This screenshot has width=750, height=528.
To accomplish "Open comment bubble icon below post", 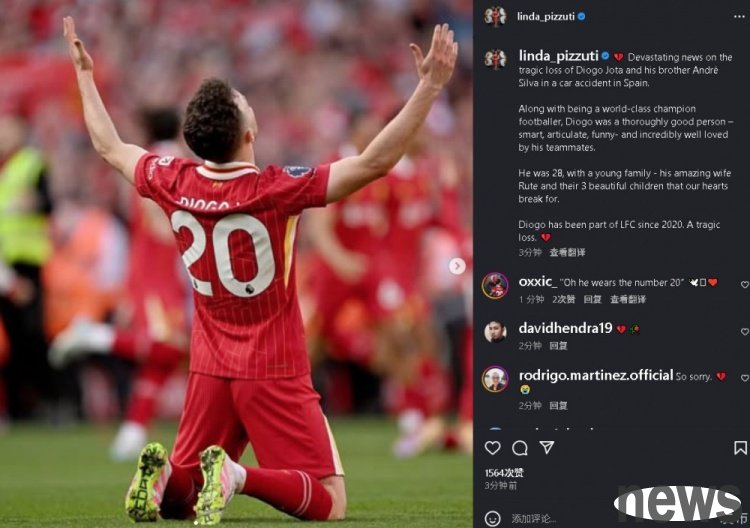I will click(x=519, y=448).
